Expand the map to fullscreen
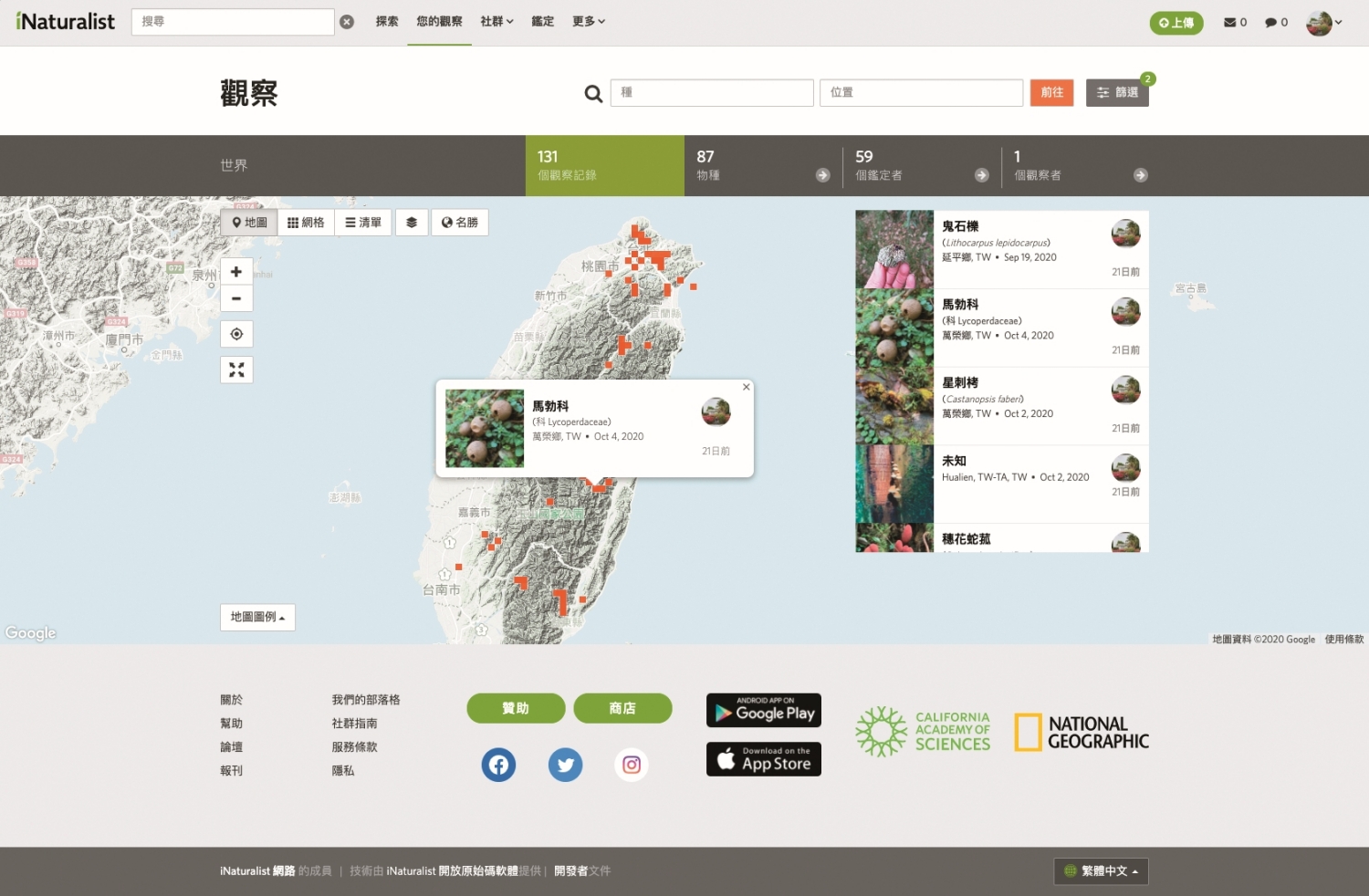The image size is (1369, 896). coord(236,370)
